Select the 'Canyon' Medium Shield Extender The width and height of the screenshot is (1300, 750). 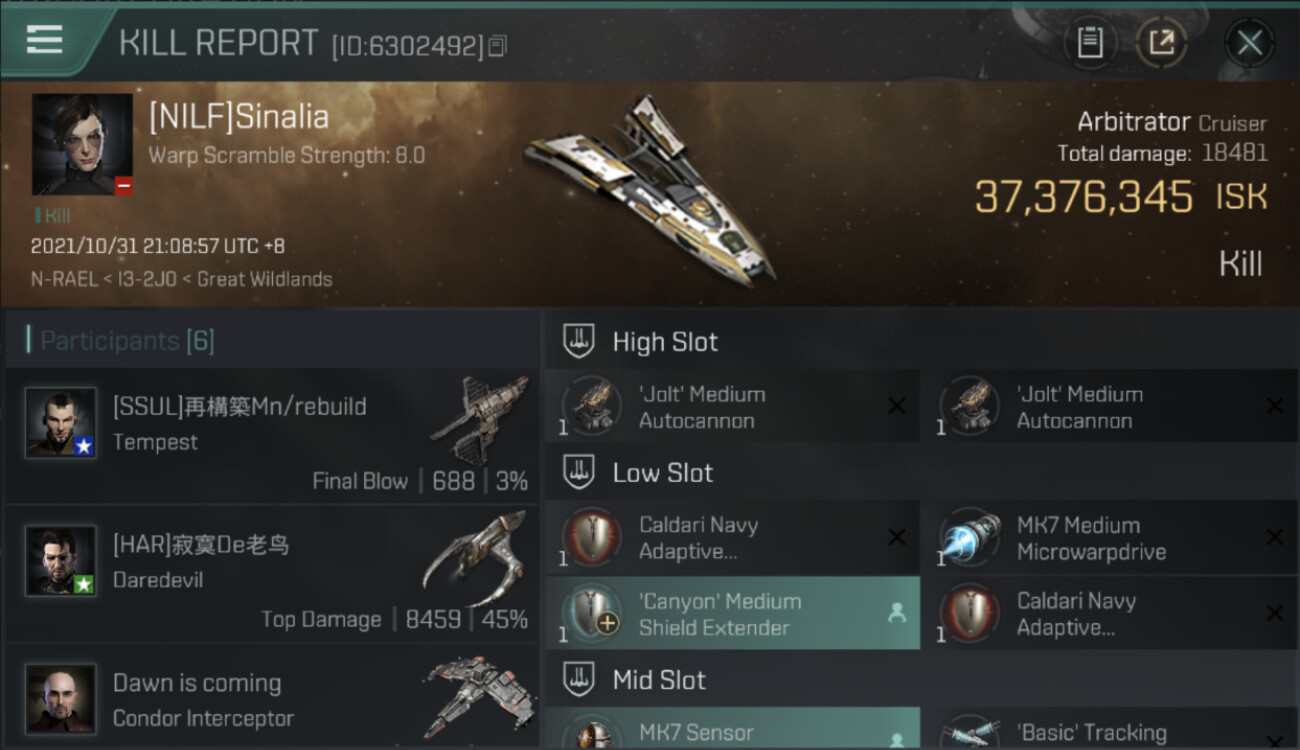pyautogui.click(x=732, y=613)
